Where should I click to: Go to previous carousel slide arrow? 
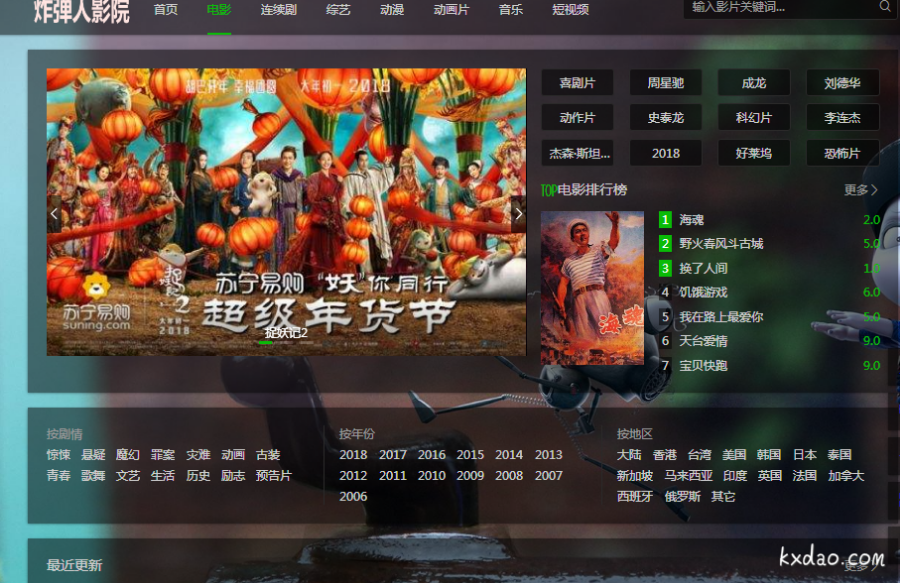click(54, 214)
